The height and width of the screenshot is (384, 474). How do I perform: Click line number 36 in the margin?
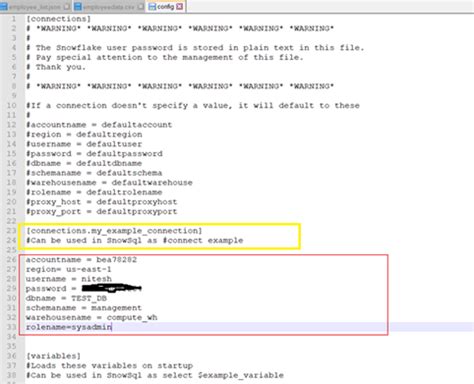click(12, 356)
